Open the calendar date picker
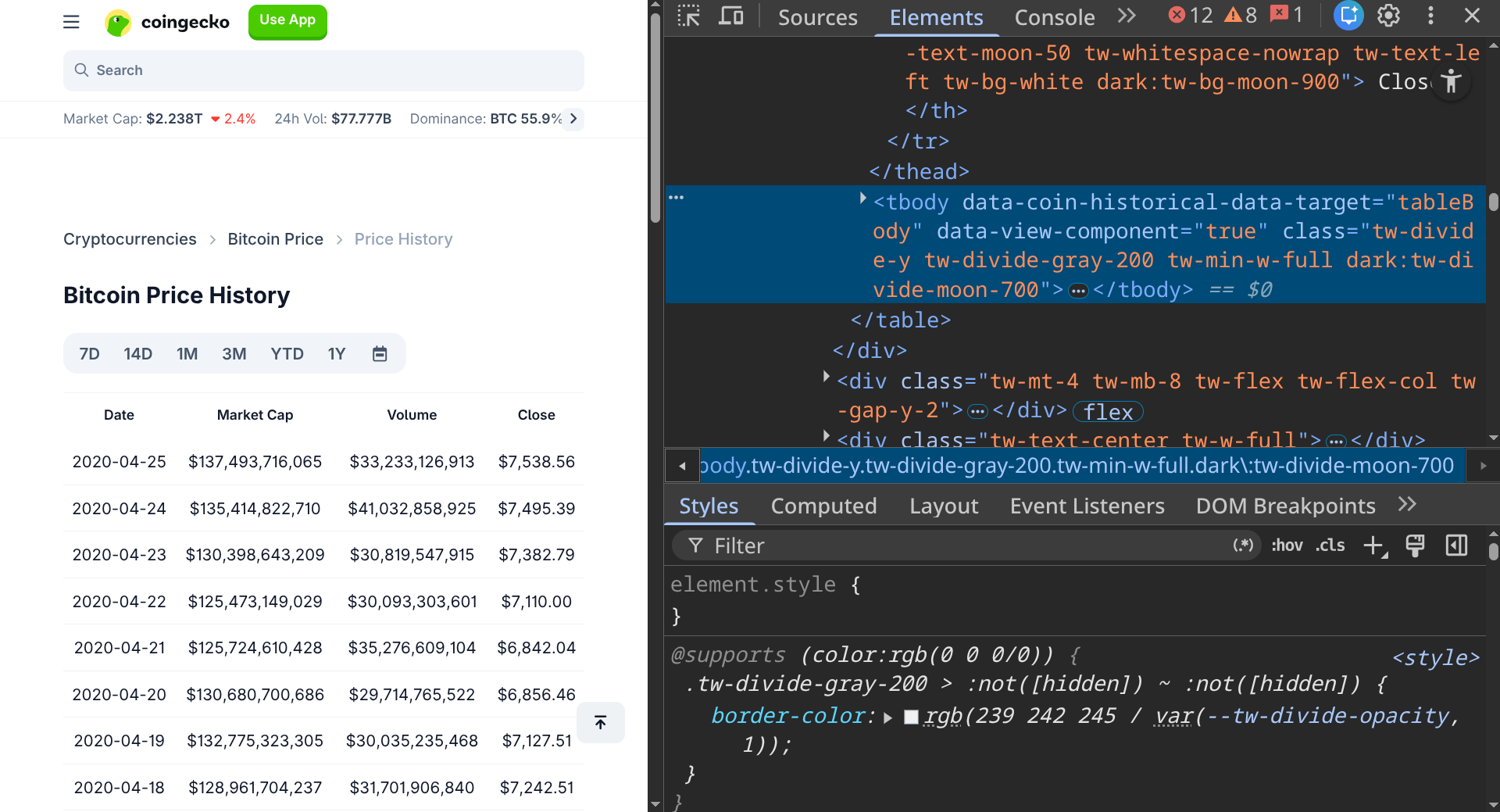Image resolution: width=1500 pixels, height=812 pixels. click(x=380, y=354)
